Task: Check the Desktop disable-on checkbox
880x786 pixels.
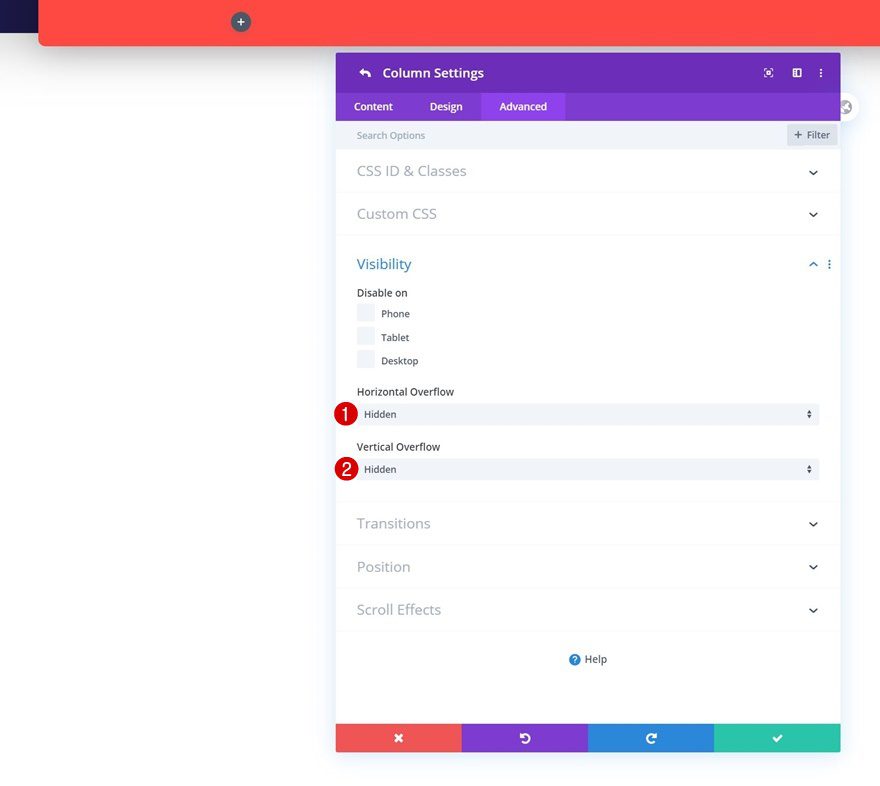Action: (x=366, y=360)
